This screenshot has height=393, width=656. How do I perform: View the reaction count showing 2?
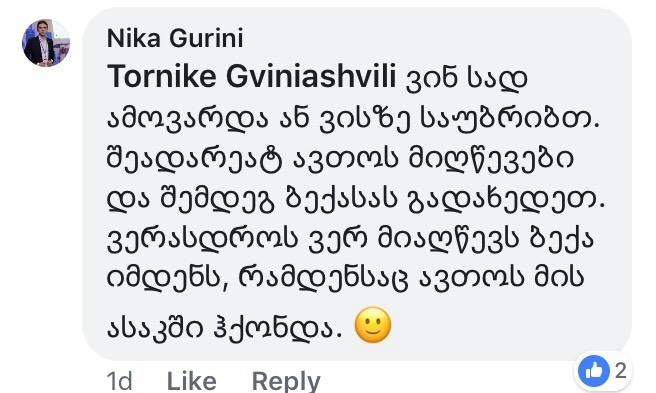pyautogui.click(x=621, y=370)
